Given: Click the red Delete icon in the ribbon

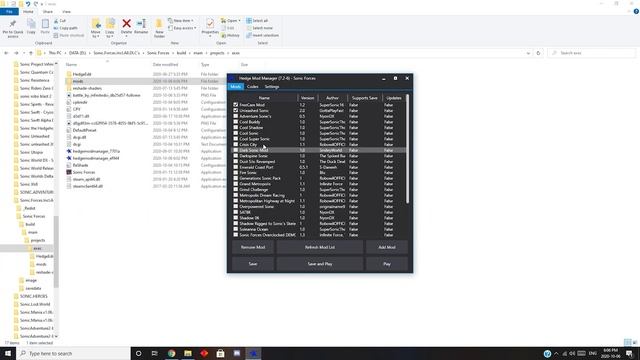Looking at the screenshot, I should (x=127, y=27).
